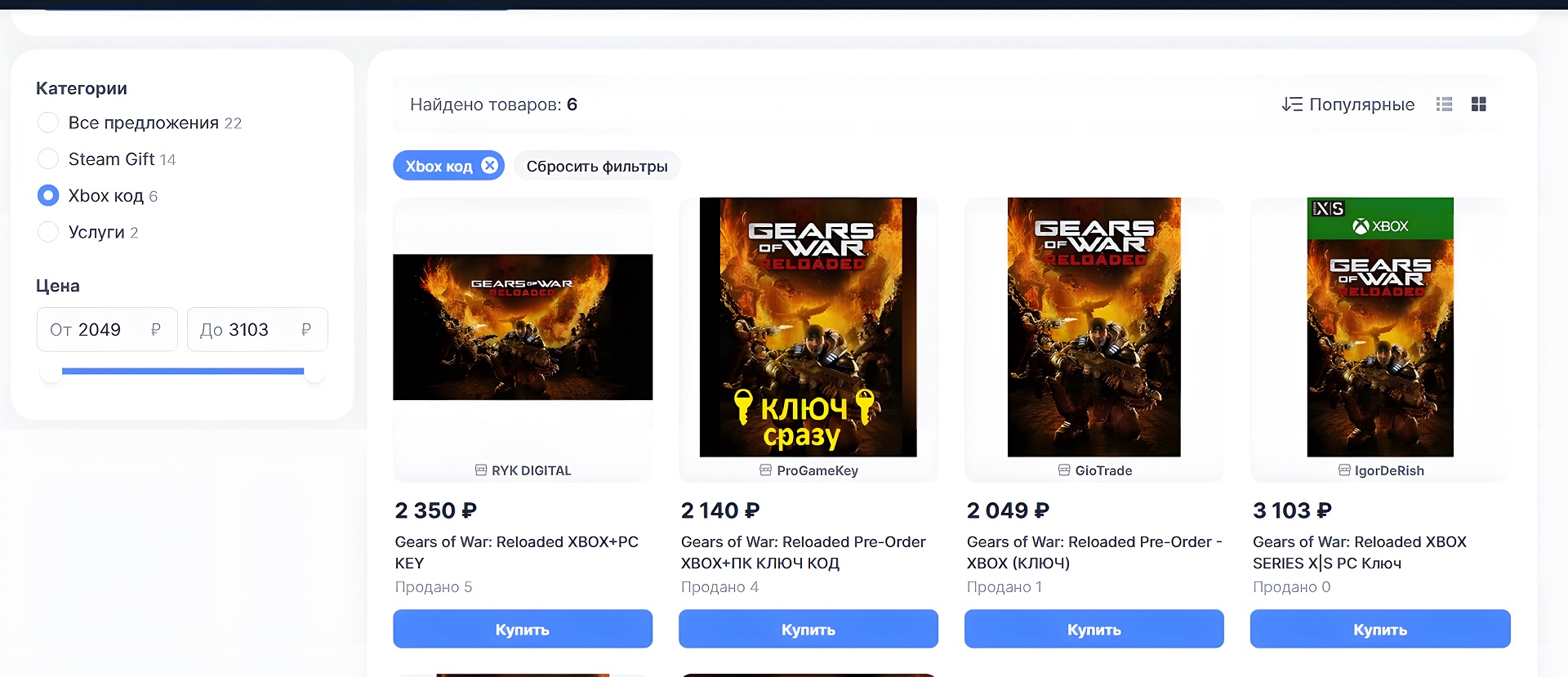
Task: Buy the ProGameKey offer for 2 140 ₽
Action: (808, 629)
